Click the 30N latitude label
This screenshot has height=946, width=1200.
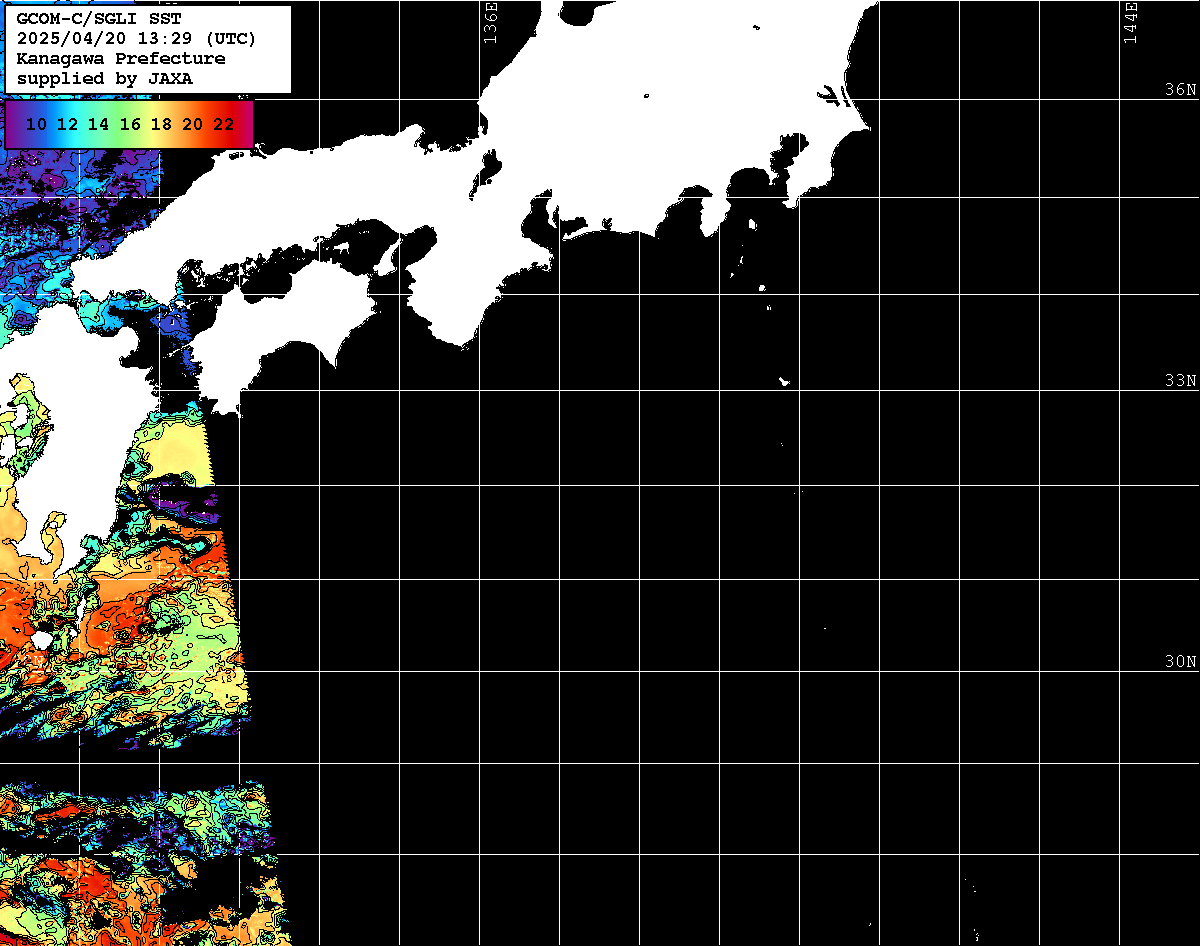(x=1180, y=661)
